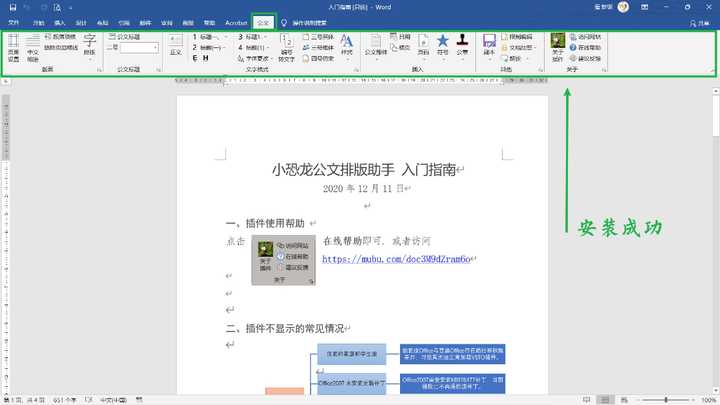This screenshot has width=720, height=405.
Task: Click the 公文附件 attachment icon
Action: click(376, 45)
